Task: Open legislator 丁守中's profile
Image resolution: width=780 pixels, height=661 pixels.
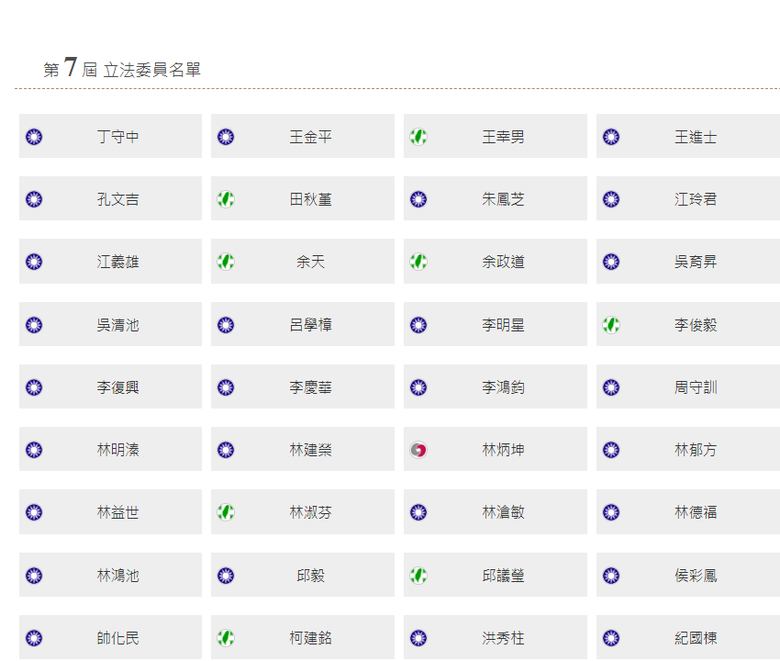Action: click(x=118, y=137)
